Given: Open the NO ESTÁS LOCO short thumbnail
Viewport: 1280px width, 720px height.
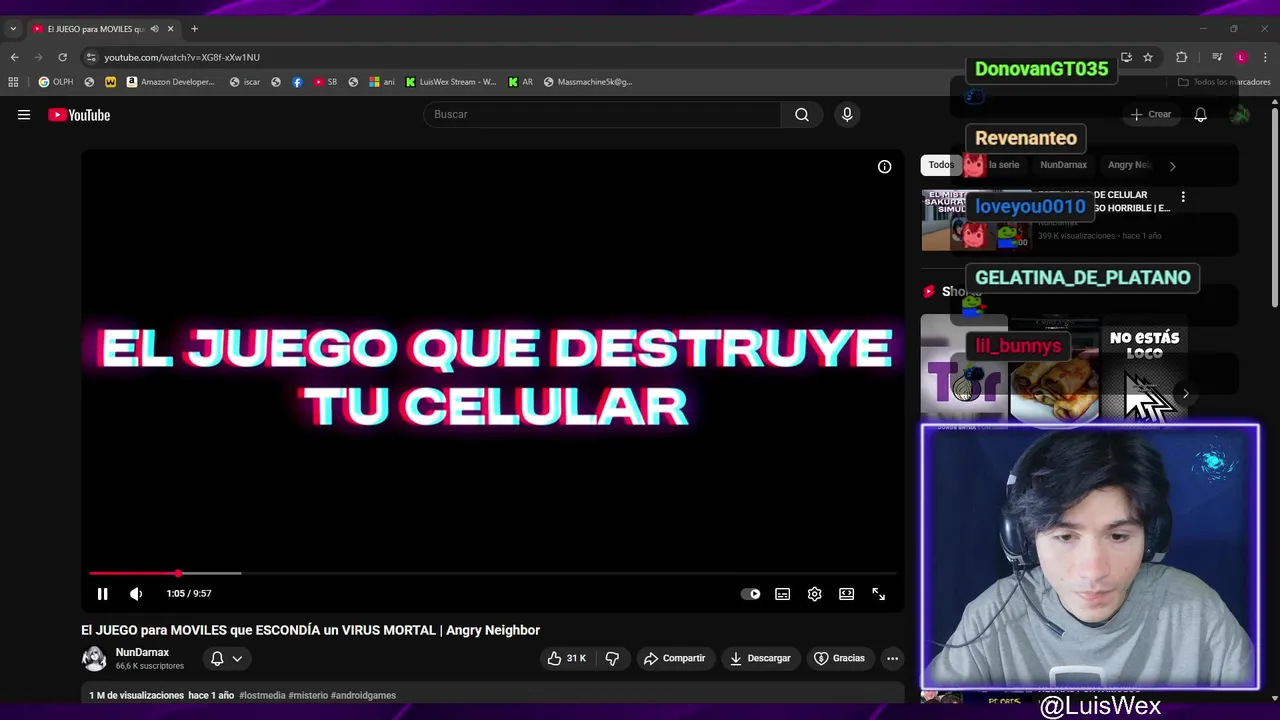Looking at the screenshot, I should tap(1144, 370).
